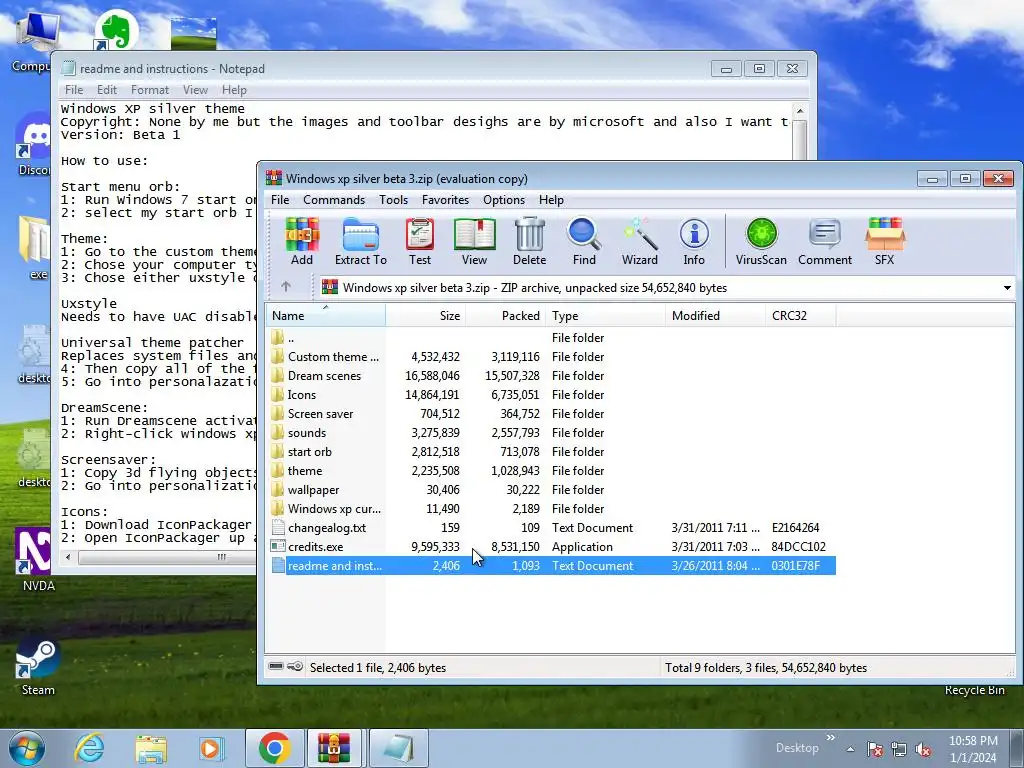Viewport: 1024px width, 768px height.
Task: Select the theme folder row
Action: click(x=551, y=470)
